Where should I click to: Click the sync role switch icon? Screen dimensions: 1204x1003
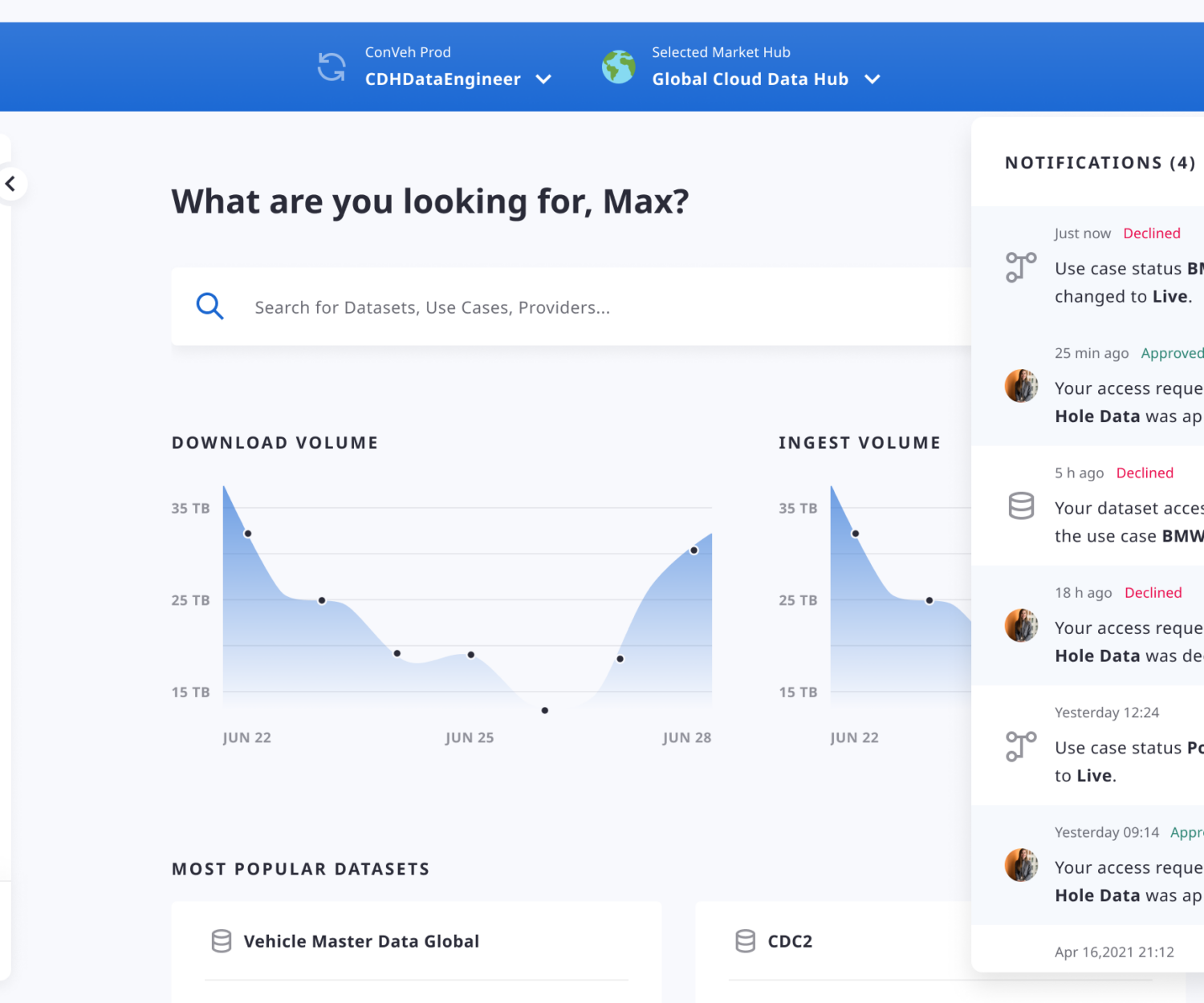[332, 67]
